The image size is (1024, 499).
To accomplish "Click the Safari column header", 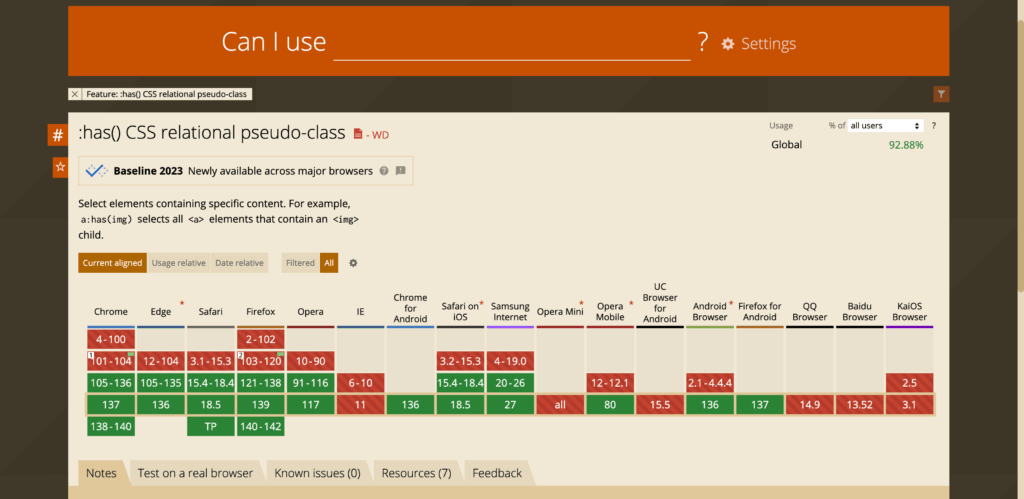I will click(210, 312).
